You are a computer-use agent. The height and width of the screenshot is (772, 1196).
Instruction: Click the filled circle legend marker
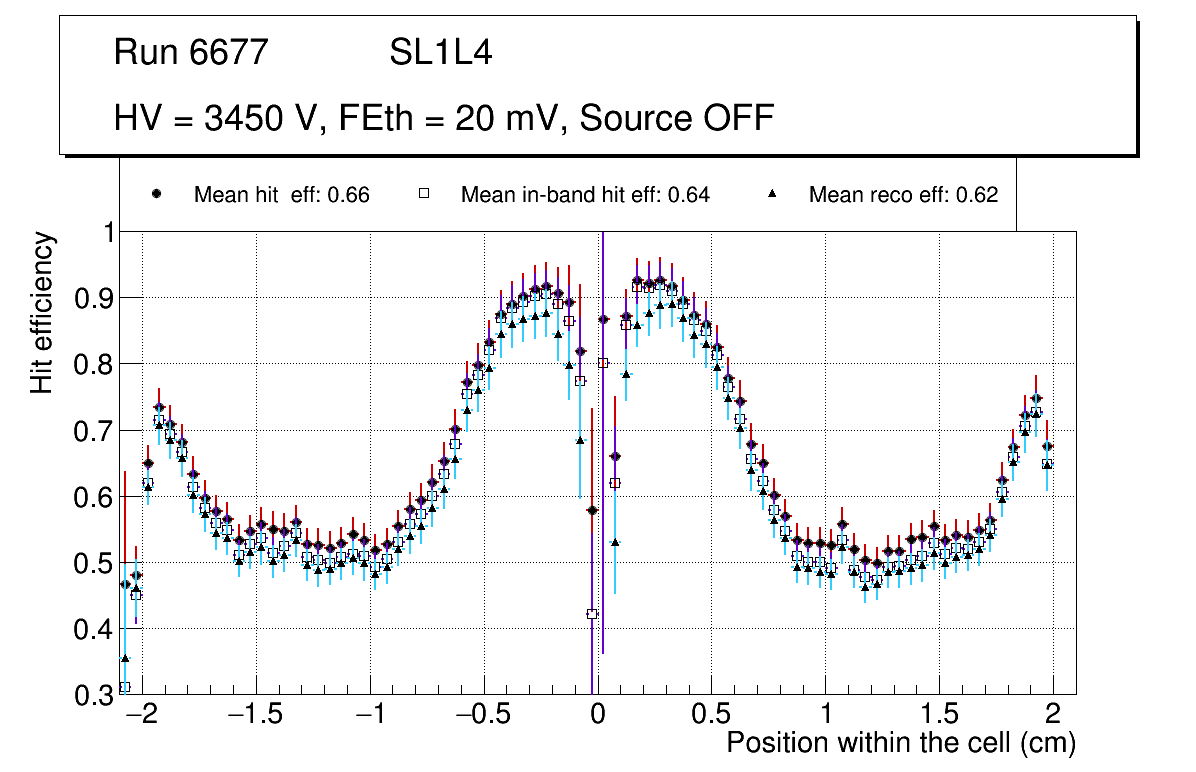[155, 195]
